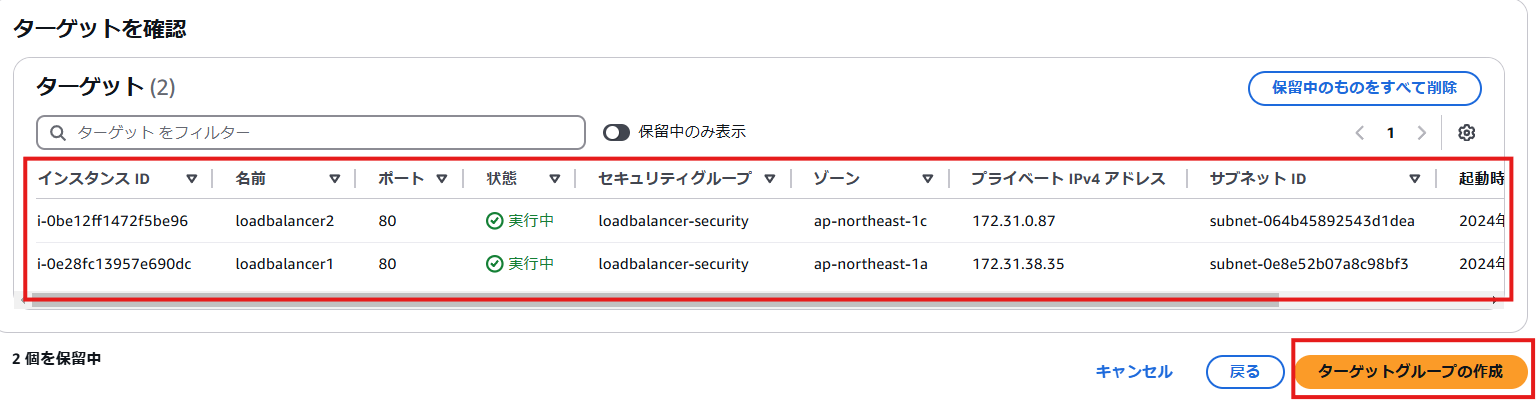Click port 80 in loadbalancer1 row
The width and height of the screenshot is (1539, 404).
(x=388, y=264)
